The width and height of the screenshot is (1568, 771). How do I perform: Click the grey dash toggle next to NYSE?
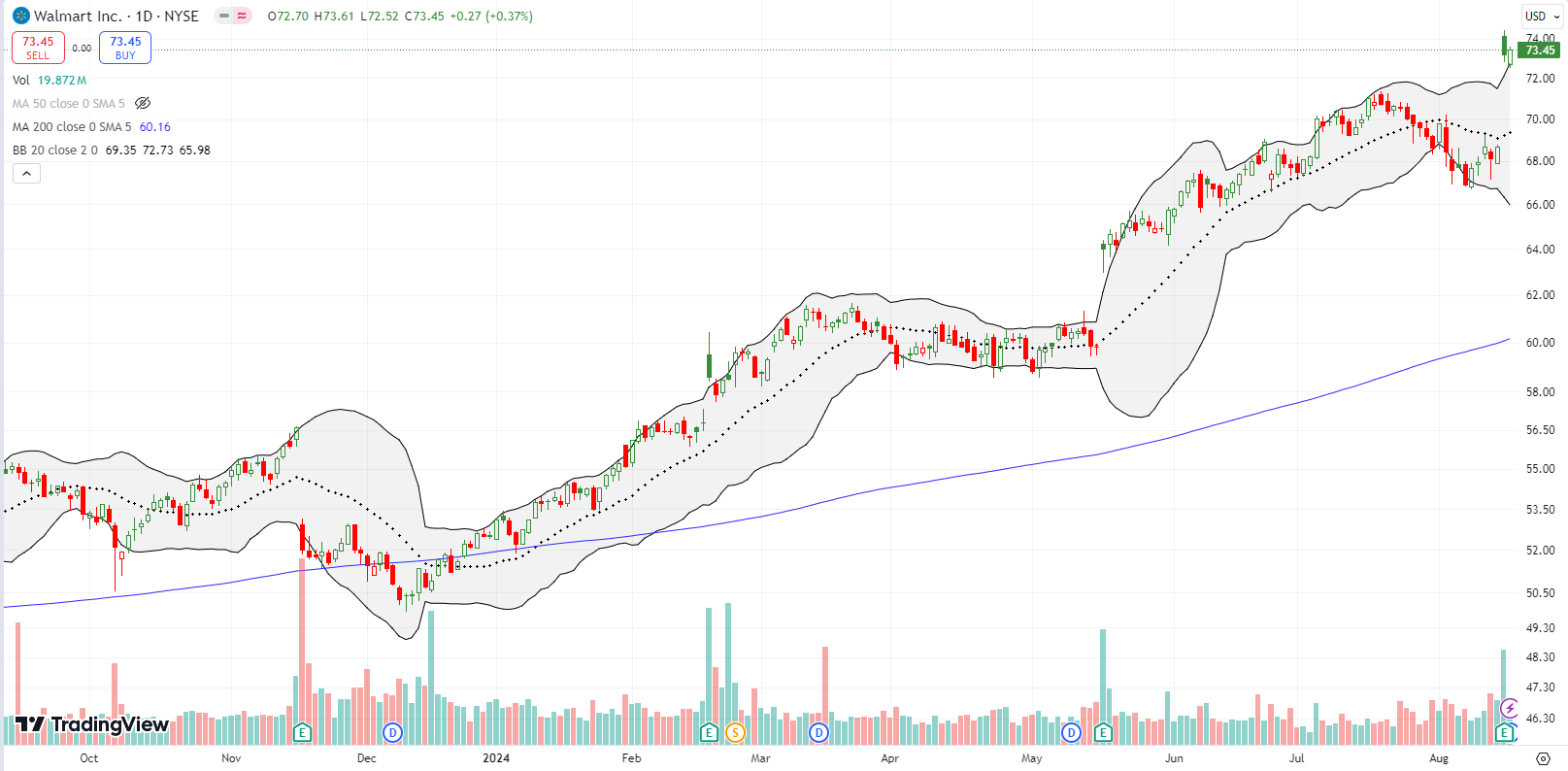[224, 16]
